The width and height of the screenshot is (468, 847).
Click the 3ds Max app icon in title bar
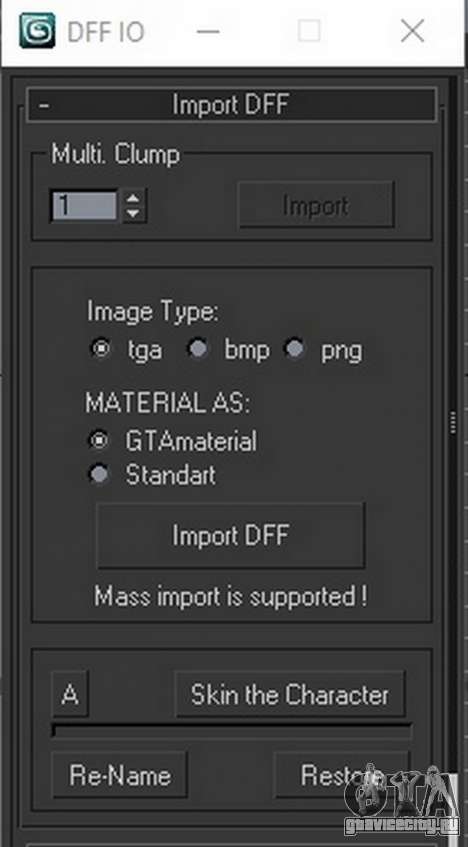(37, 31)
